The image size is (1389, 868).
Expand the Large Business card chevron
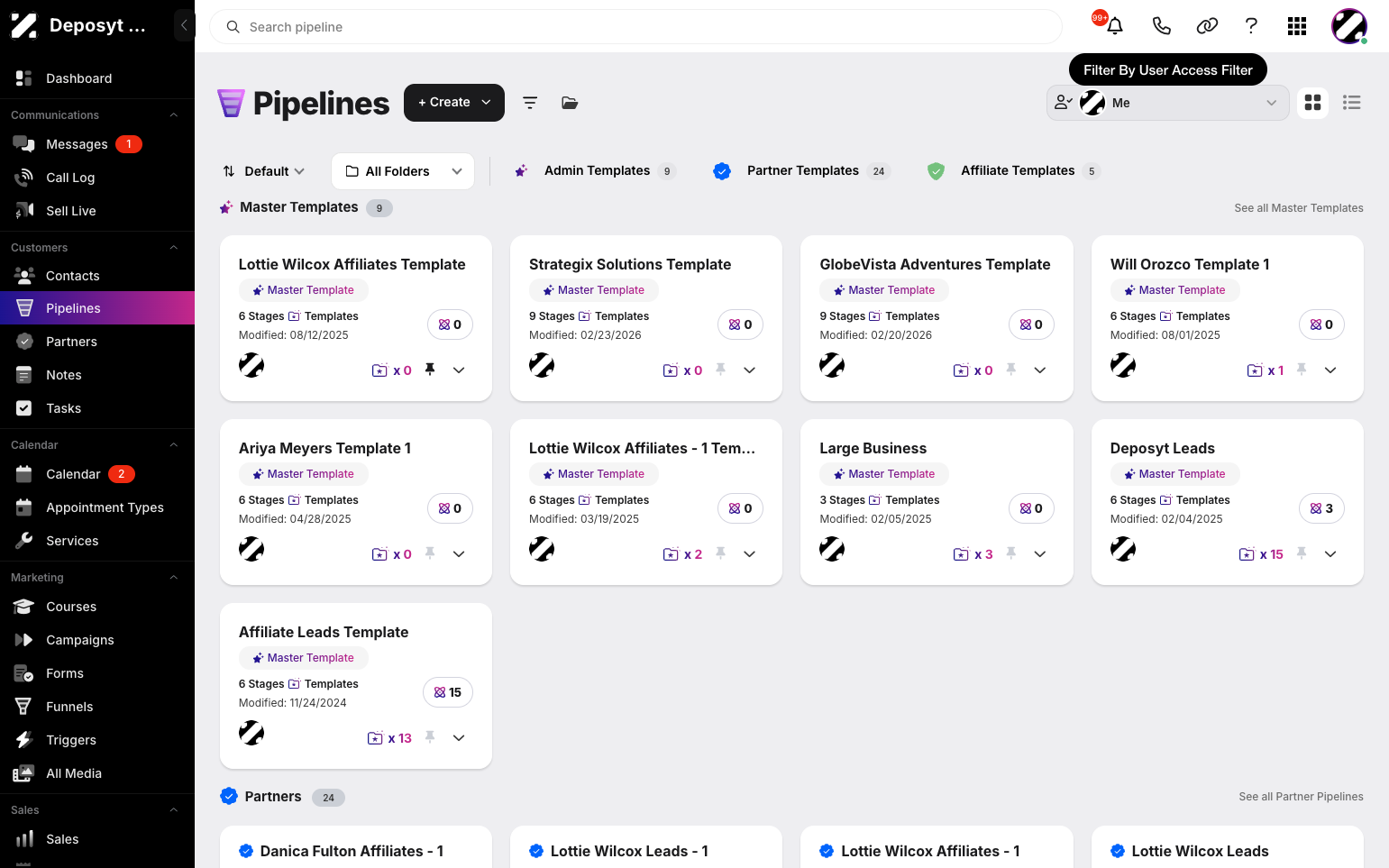point(1040,553)
